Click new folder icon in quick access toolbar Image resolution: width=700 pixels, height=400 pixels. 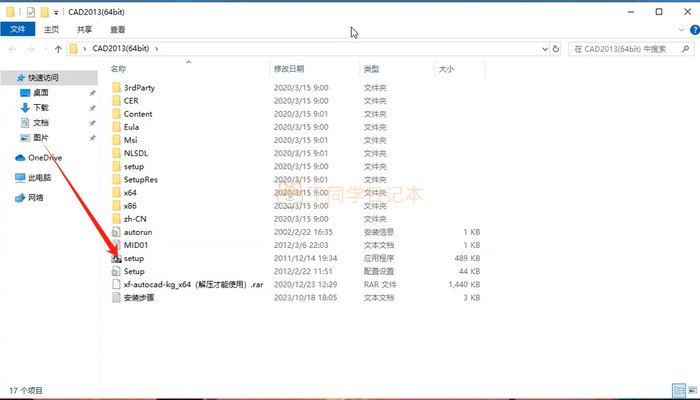(44, 12)
